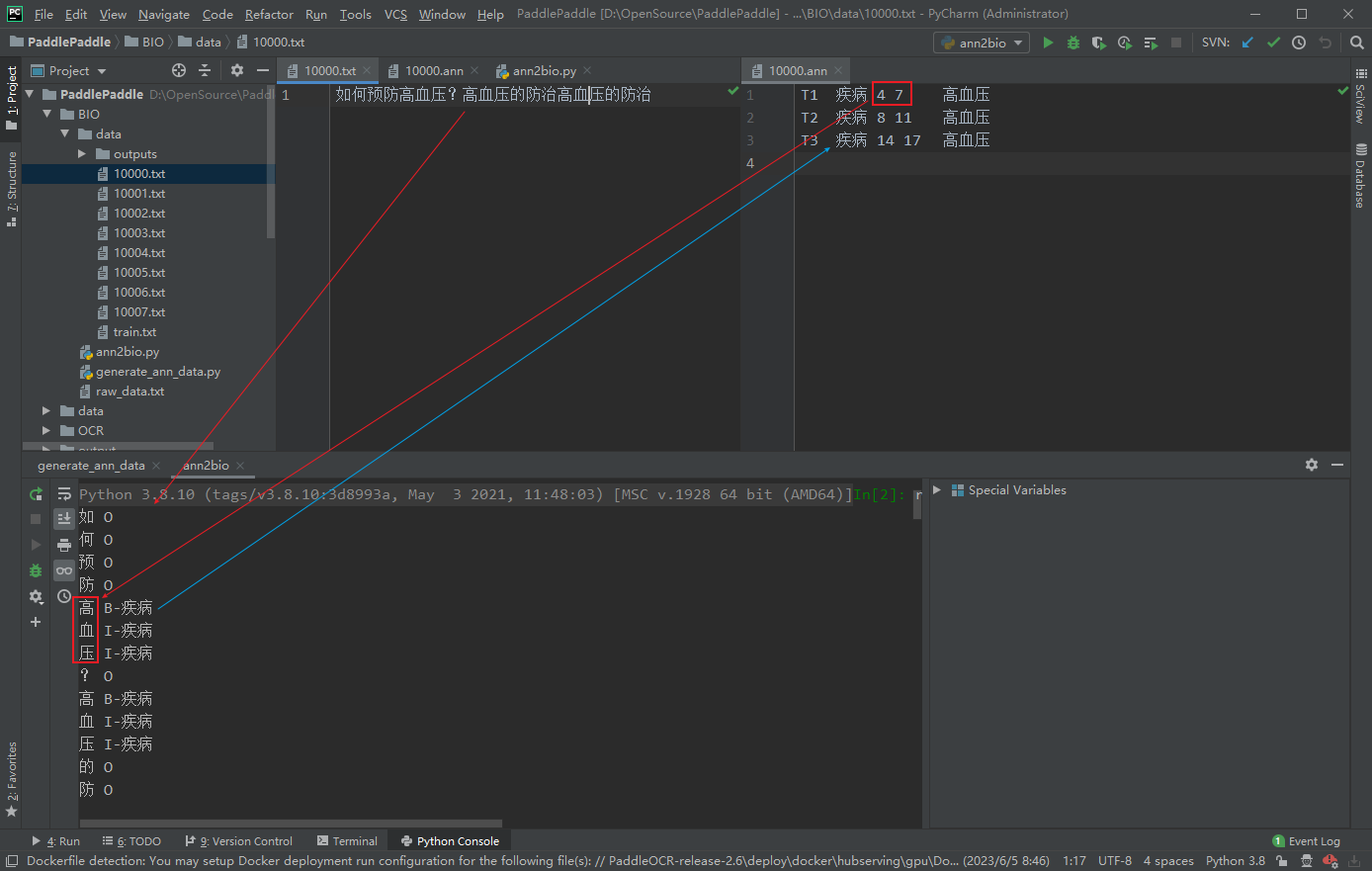Open the Navigate menu

(x=164, y=14)
